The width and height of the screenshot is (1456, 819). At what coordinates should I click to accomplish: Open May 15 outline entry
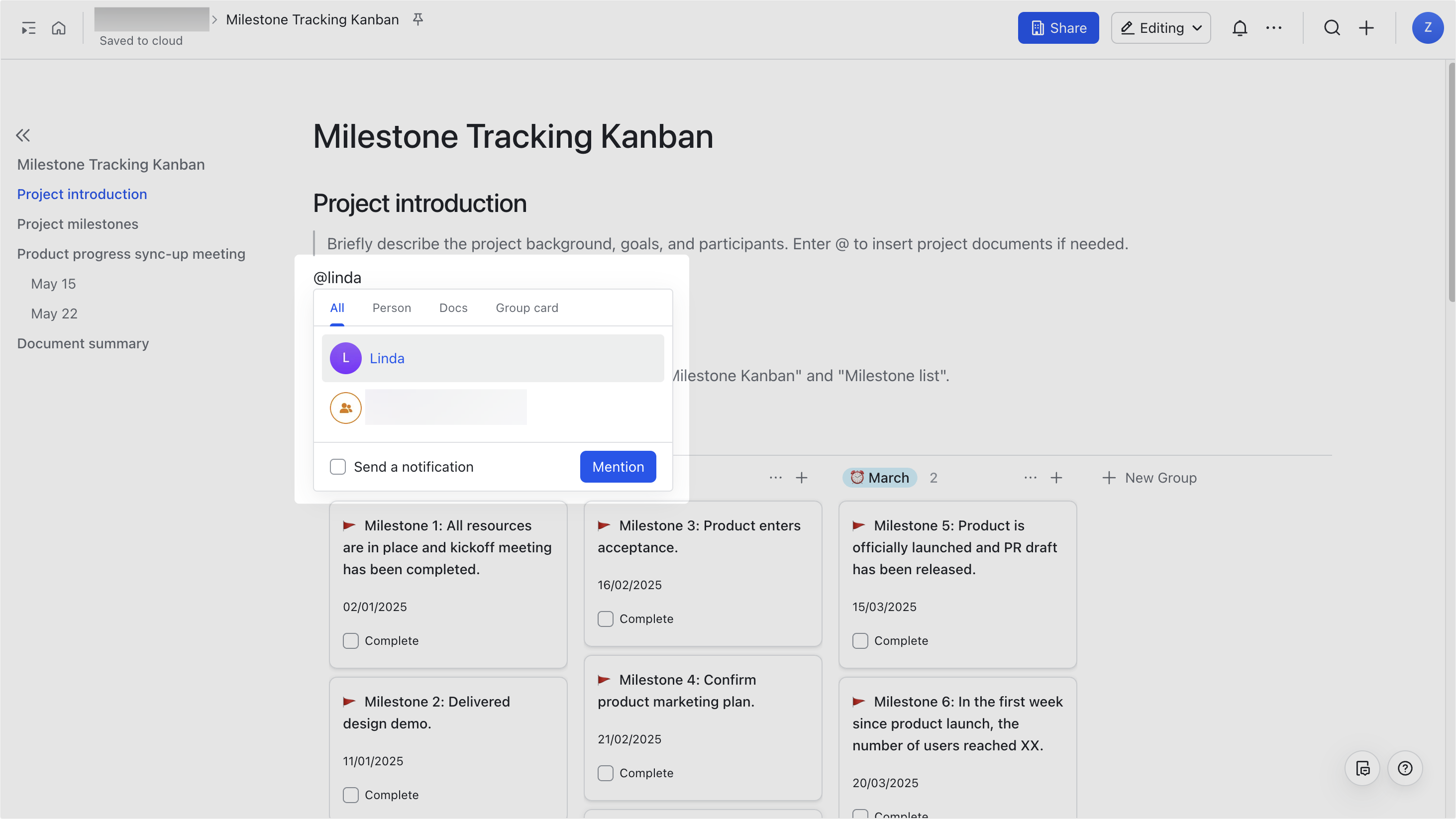[54, 284]
